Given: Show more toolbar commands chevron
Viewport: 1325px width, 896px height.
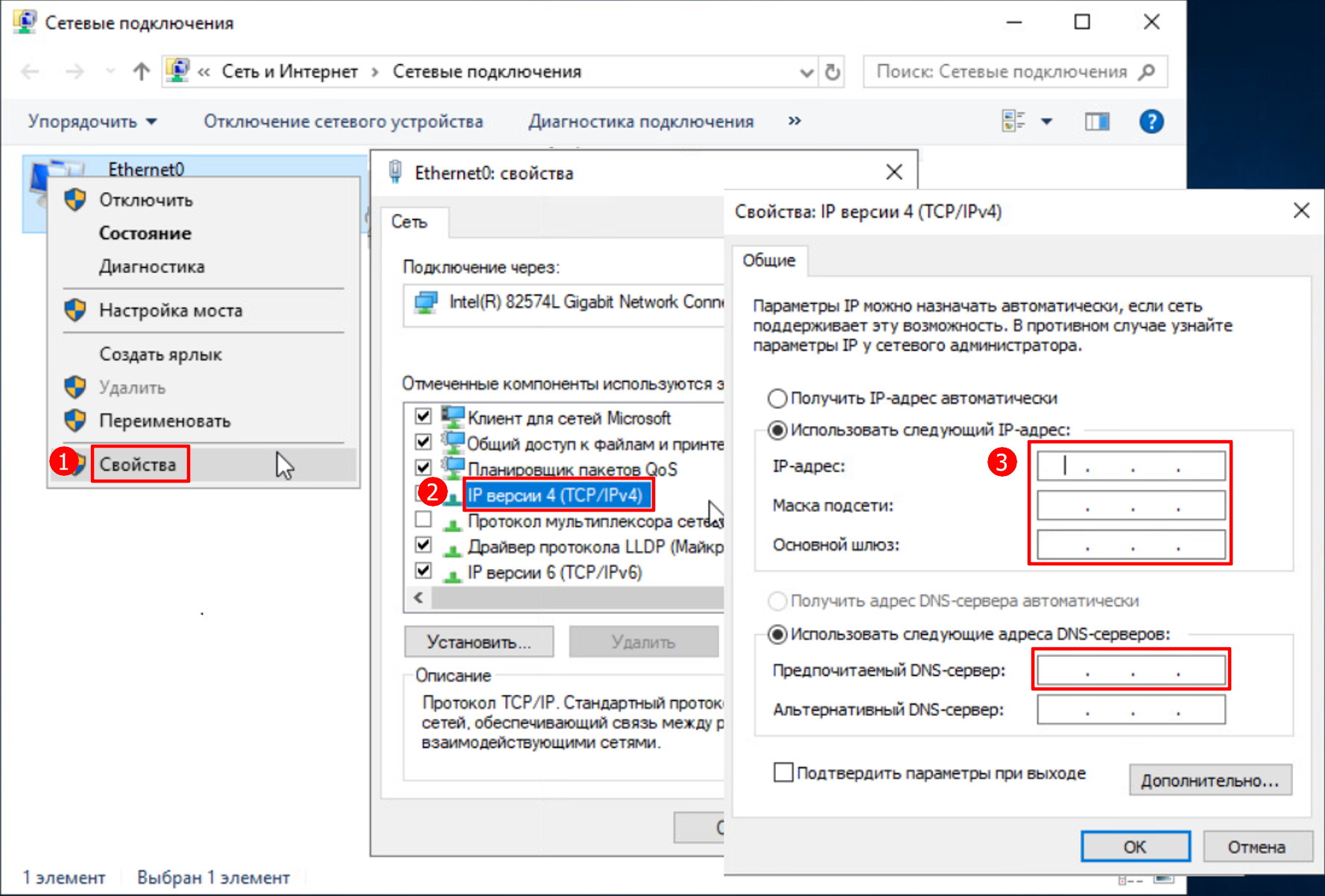Looking at the screenshot, I should tap(794, 121).
